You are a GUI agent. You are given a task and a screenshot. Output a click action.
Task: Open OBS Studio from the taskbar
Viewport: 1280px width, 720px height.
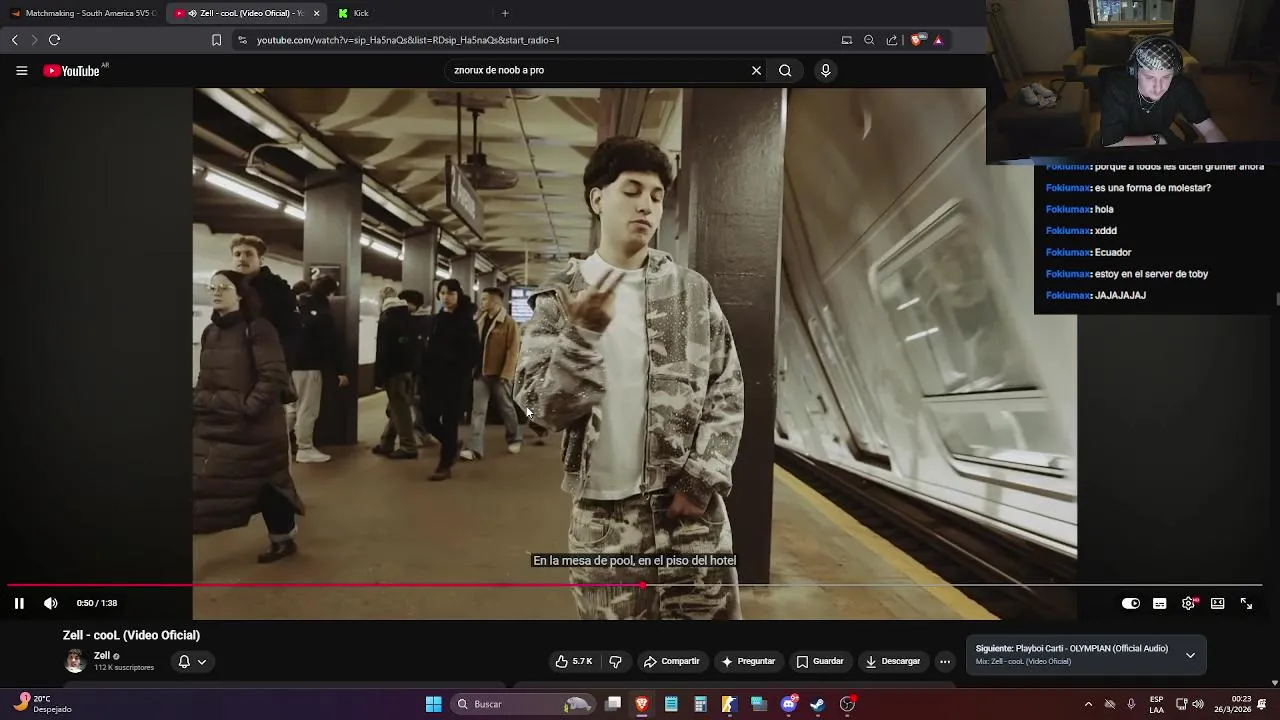point(848,704)
